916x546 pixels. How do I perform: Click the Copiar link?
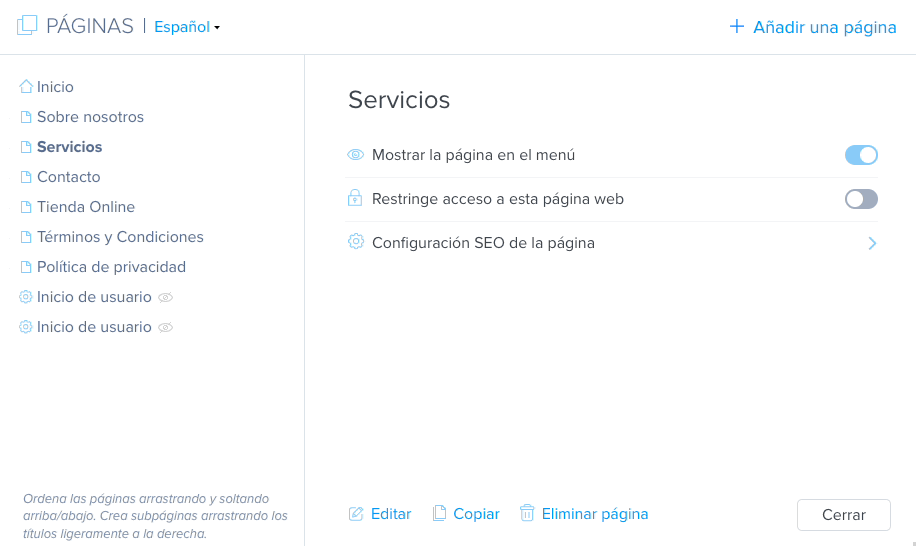[x=476, y=514]
